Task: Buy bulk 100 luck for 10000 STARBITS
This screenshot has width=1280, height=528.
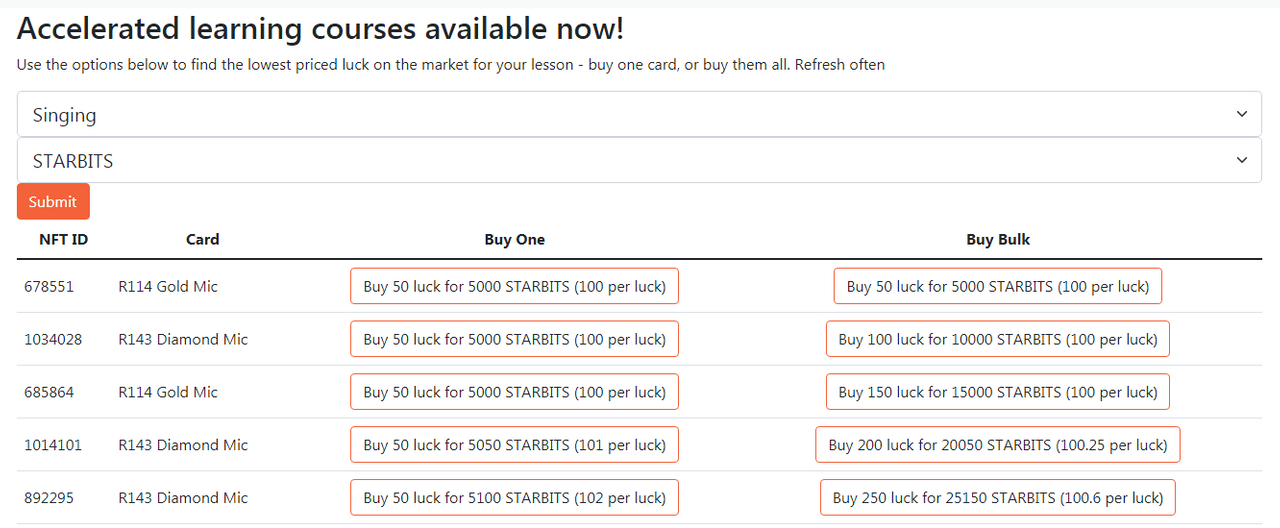Action: pyautogui.click(x=998, y=339)
